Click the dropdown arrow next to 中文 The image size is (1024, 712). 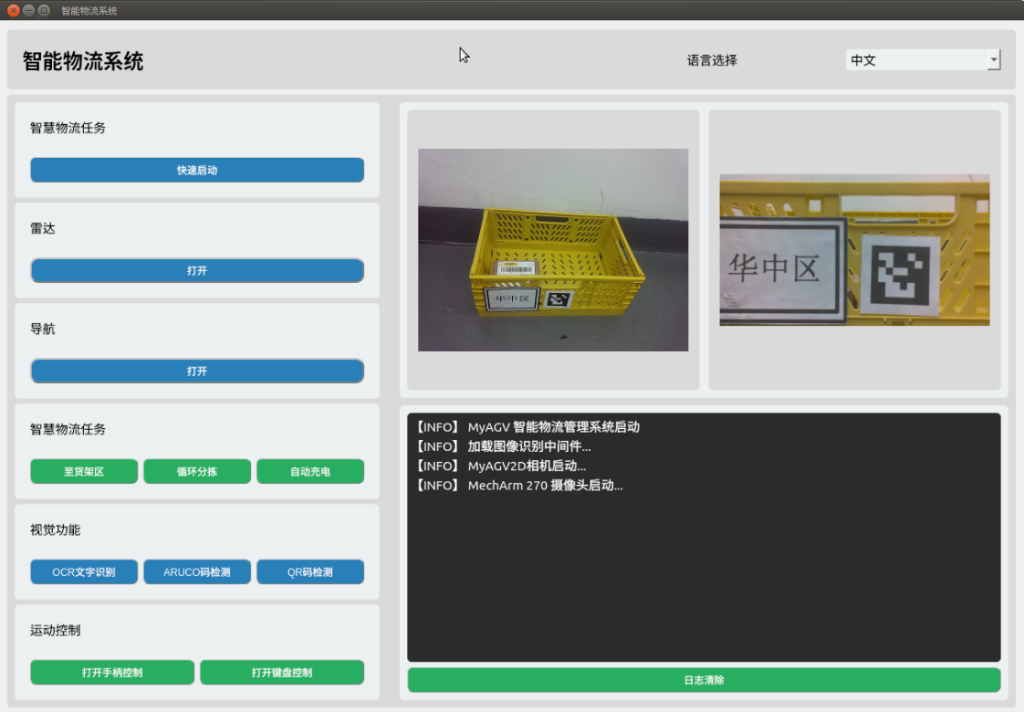click(x=993, y=60)
